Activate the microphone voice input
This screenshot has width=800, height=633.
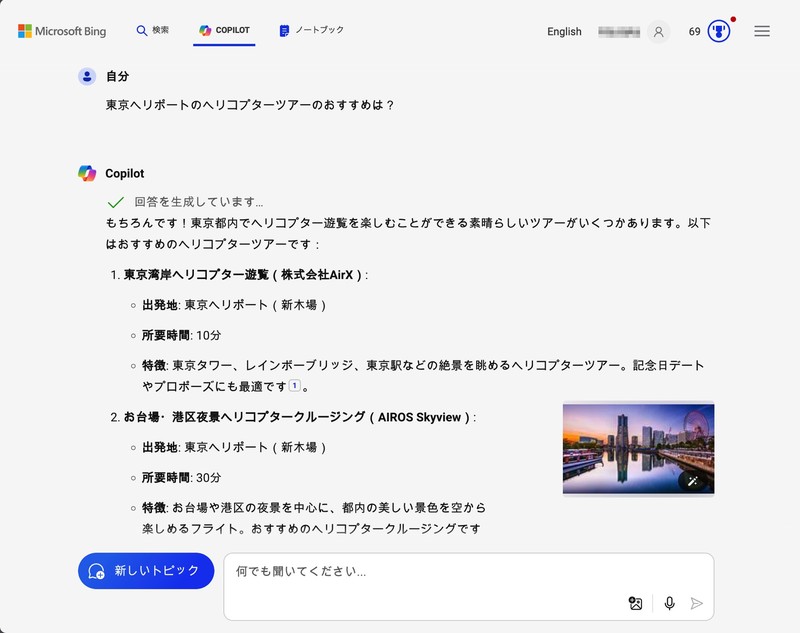click(x=670, y=603)
